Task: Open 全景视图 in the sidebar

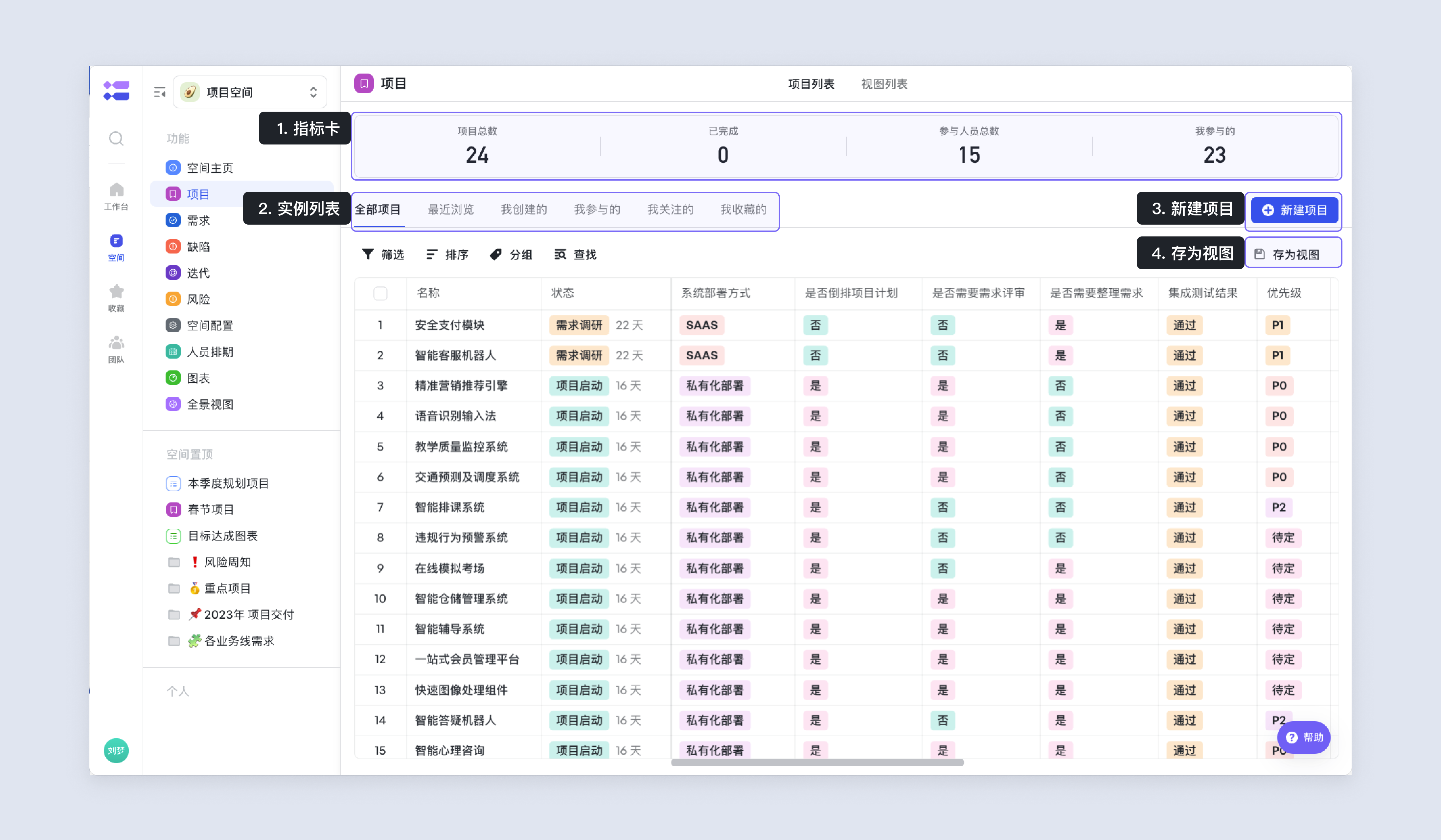Action: click(241, 405)
